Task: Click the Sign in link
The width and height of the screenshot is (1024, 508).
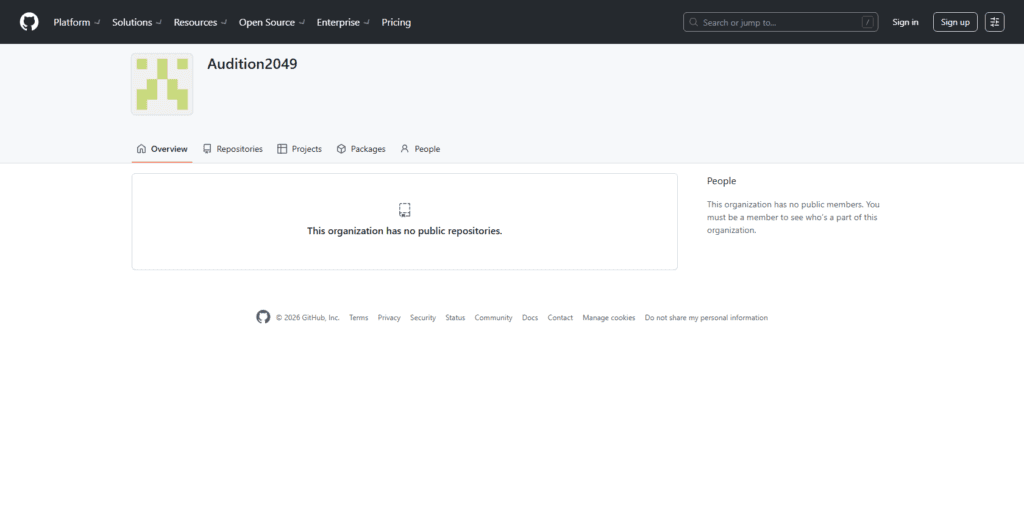Action: tap(905, 22)
